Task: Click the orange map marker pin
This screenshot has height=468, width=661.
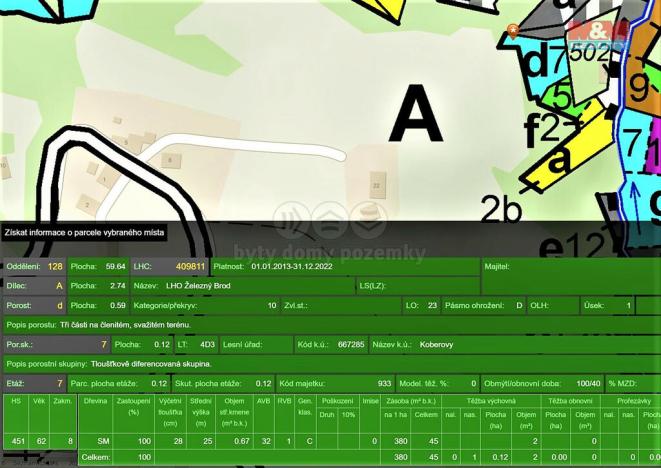Action: 514,32
